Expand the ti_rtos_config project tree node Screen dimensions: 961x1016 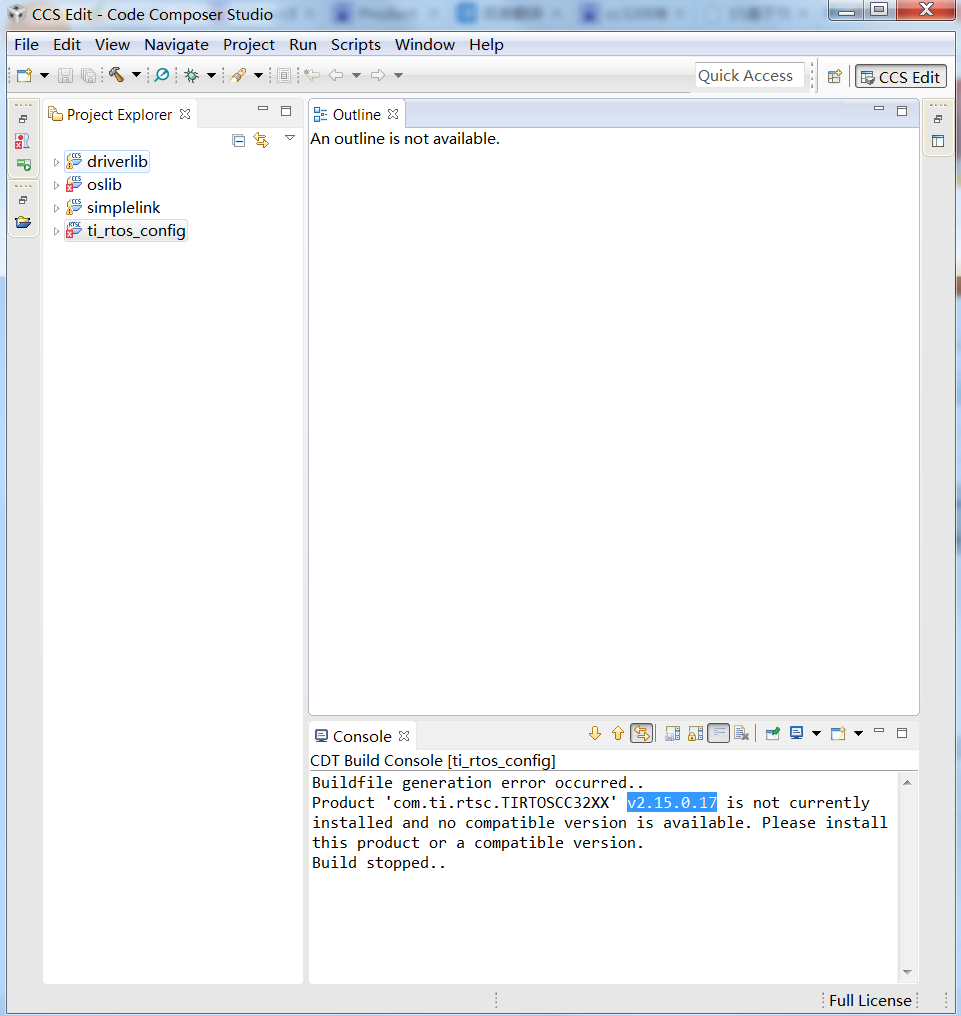click(56, 231)
